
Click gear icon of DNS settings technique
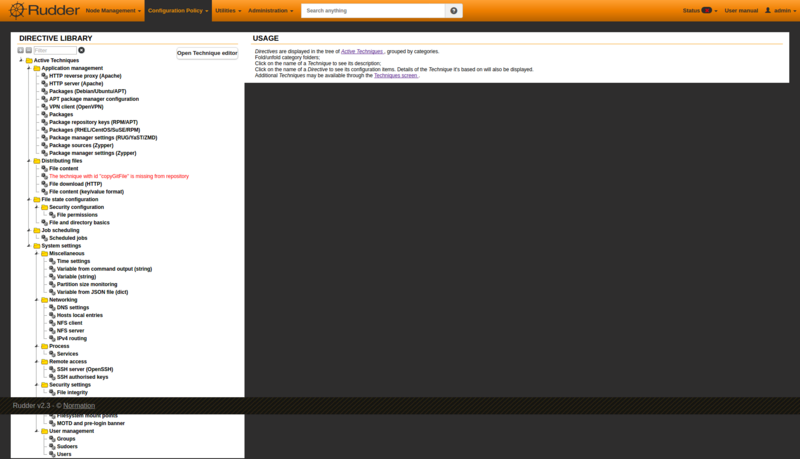tap(52, 308)
